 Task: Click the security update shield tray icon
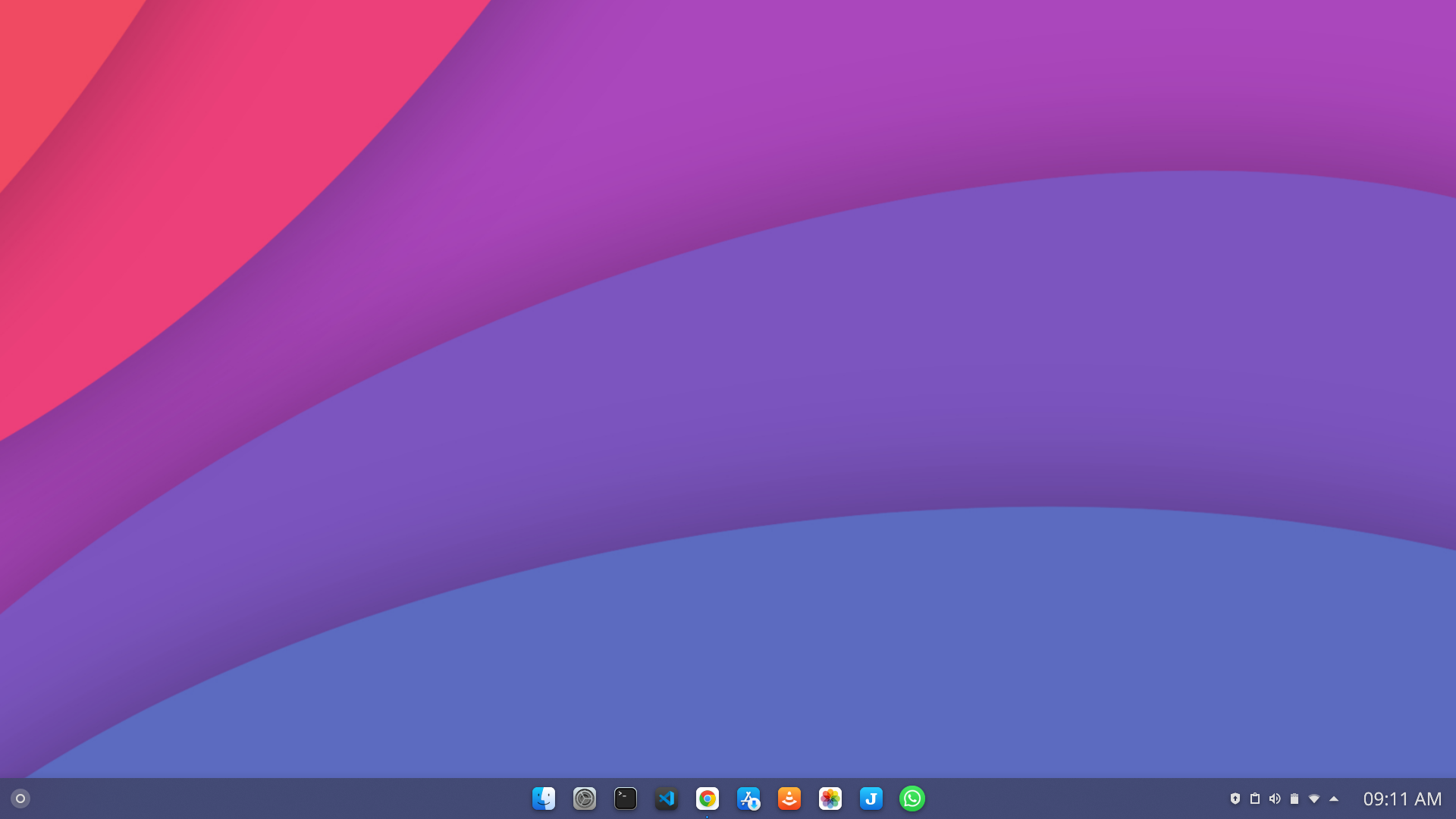[x=1235, y=798]
